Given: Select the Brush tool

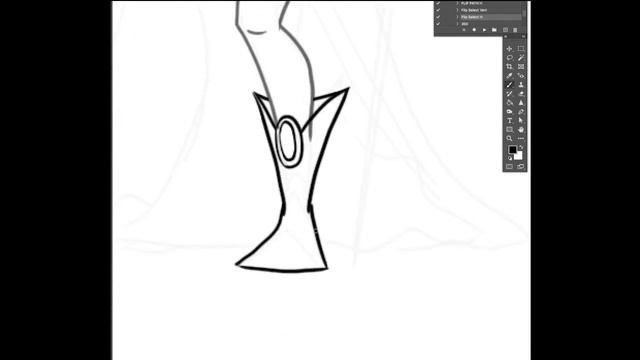Looking at the screenshot, I should (x=509, y=84).
